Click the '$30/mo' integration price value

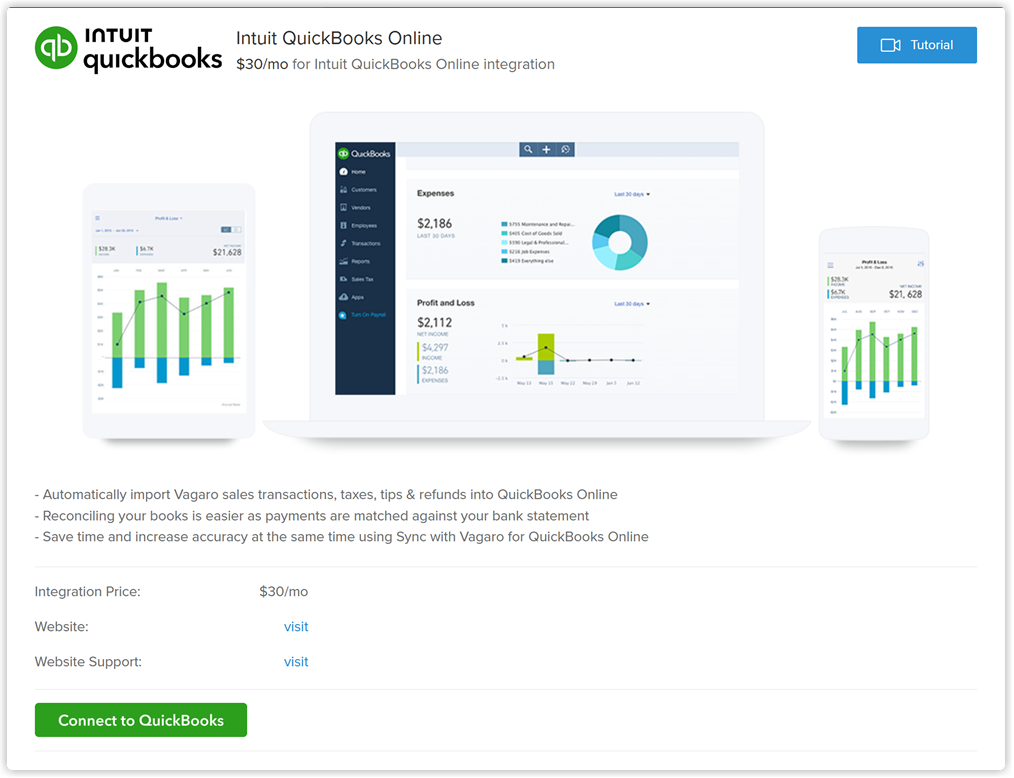coord(283,592)
